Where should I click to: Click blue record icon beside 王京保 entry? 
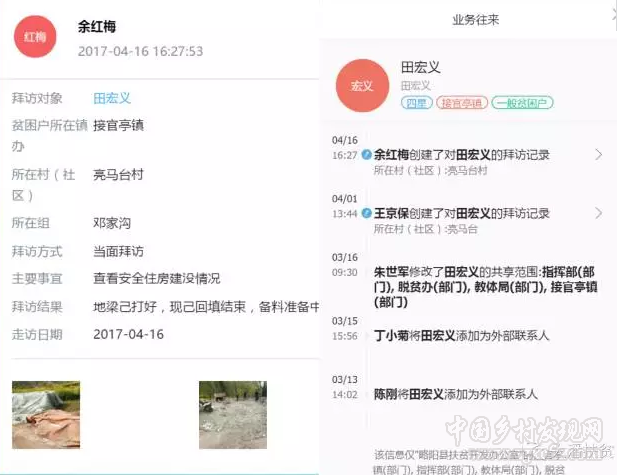(367, 213)
